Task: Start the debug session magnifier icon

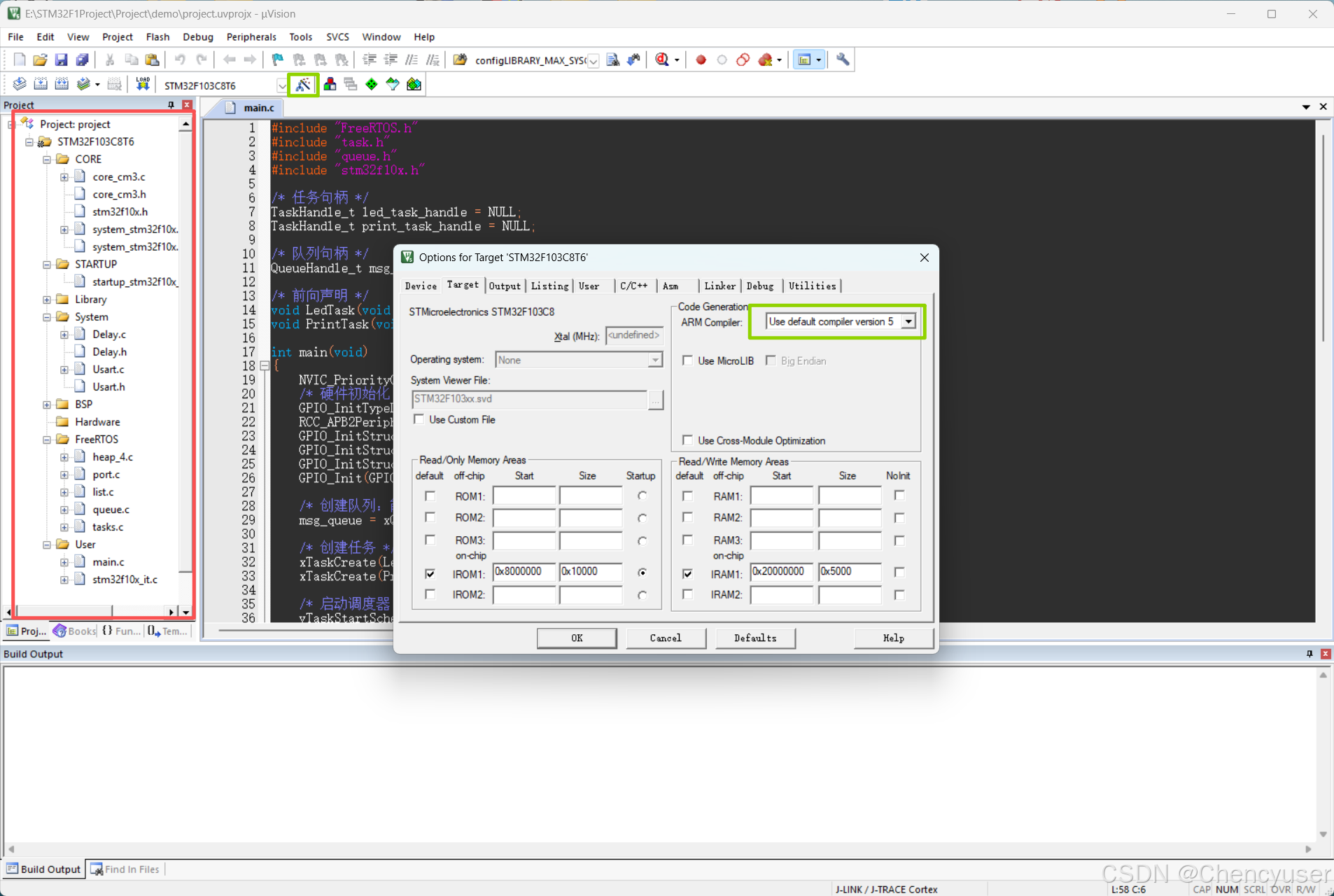Action: coord(662,60)
